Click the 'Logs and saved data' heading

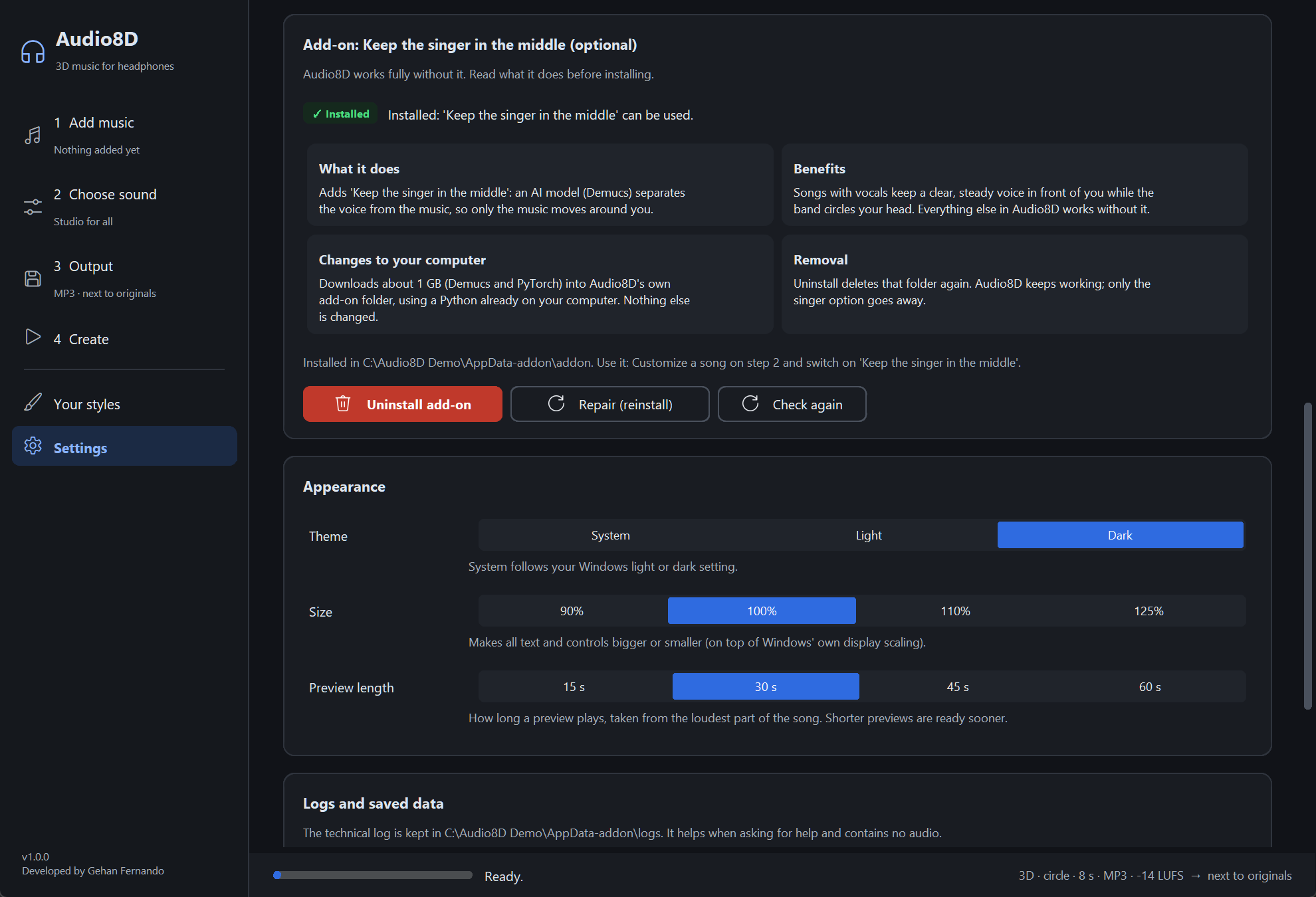coord(373,803)
